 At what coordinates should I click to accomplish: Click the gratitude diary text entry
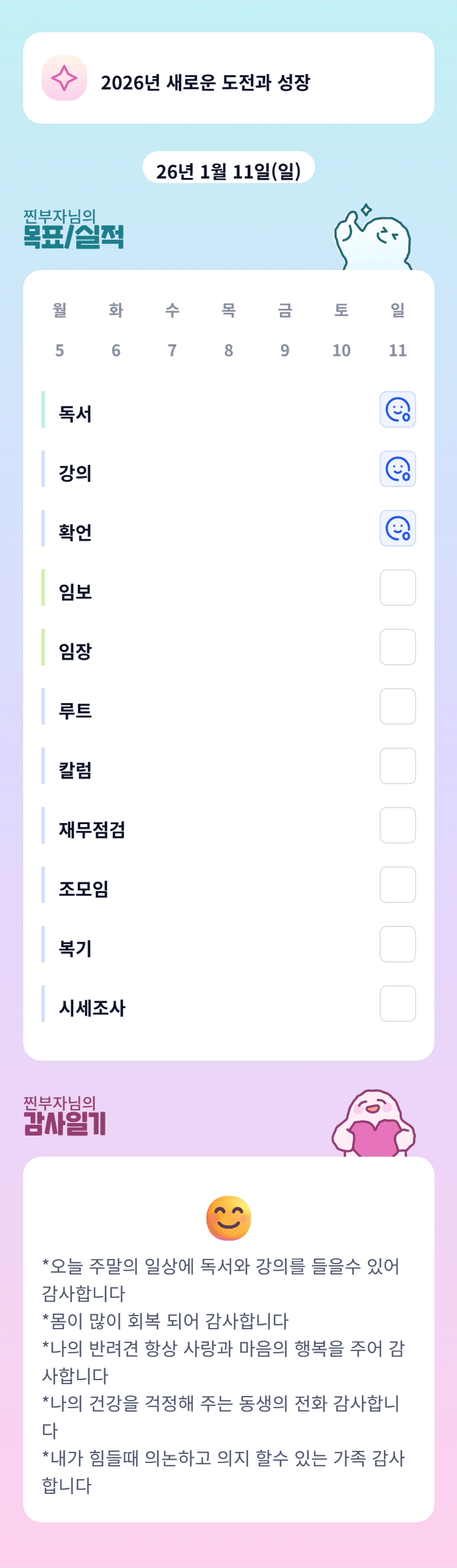tap(223, 1375)
